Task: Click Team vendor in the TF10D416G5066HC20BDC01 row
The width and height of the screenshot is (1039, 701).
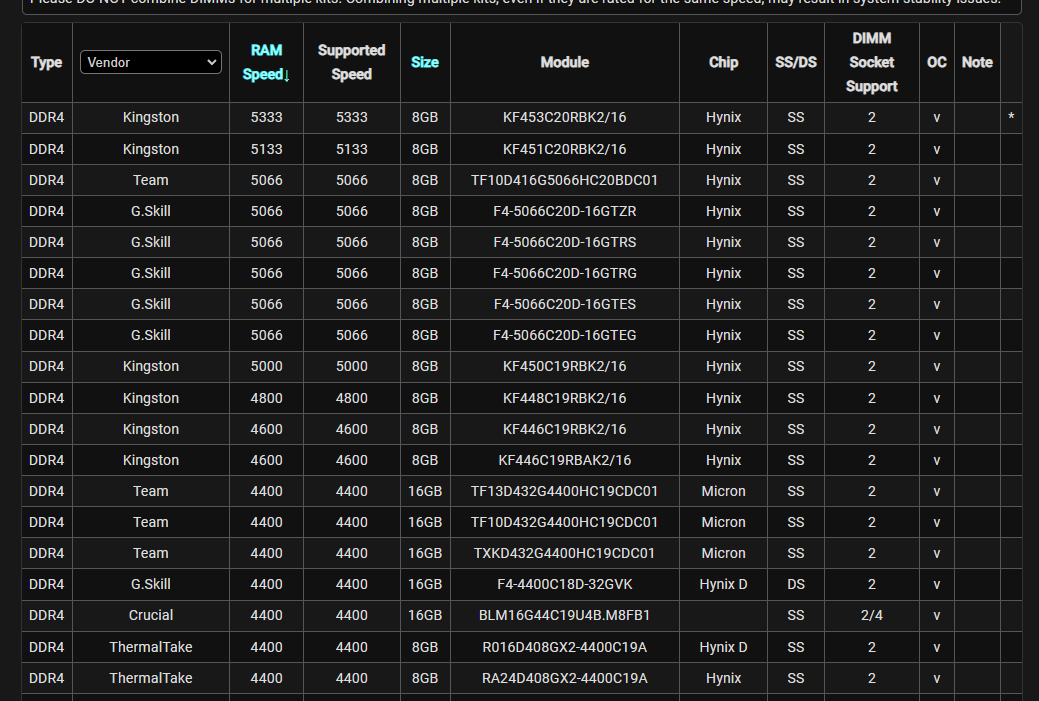Action: (x=150, y=180)
